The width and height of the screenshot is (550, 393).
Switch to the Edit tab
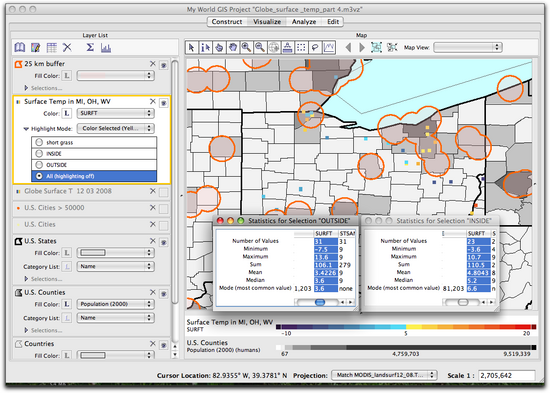click(x=333, y=22)
